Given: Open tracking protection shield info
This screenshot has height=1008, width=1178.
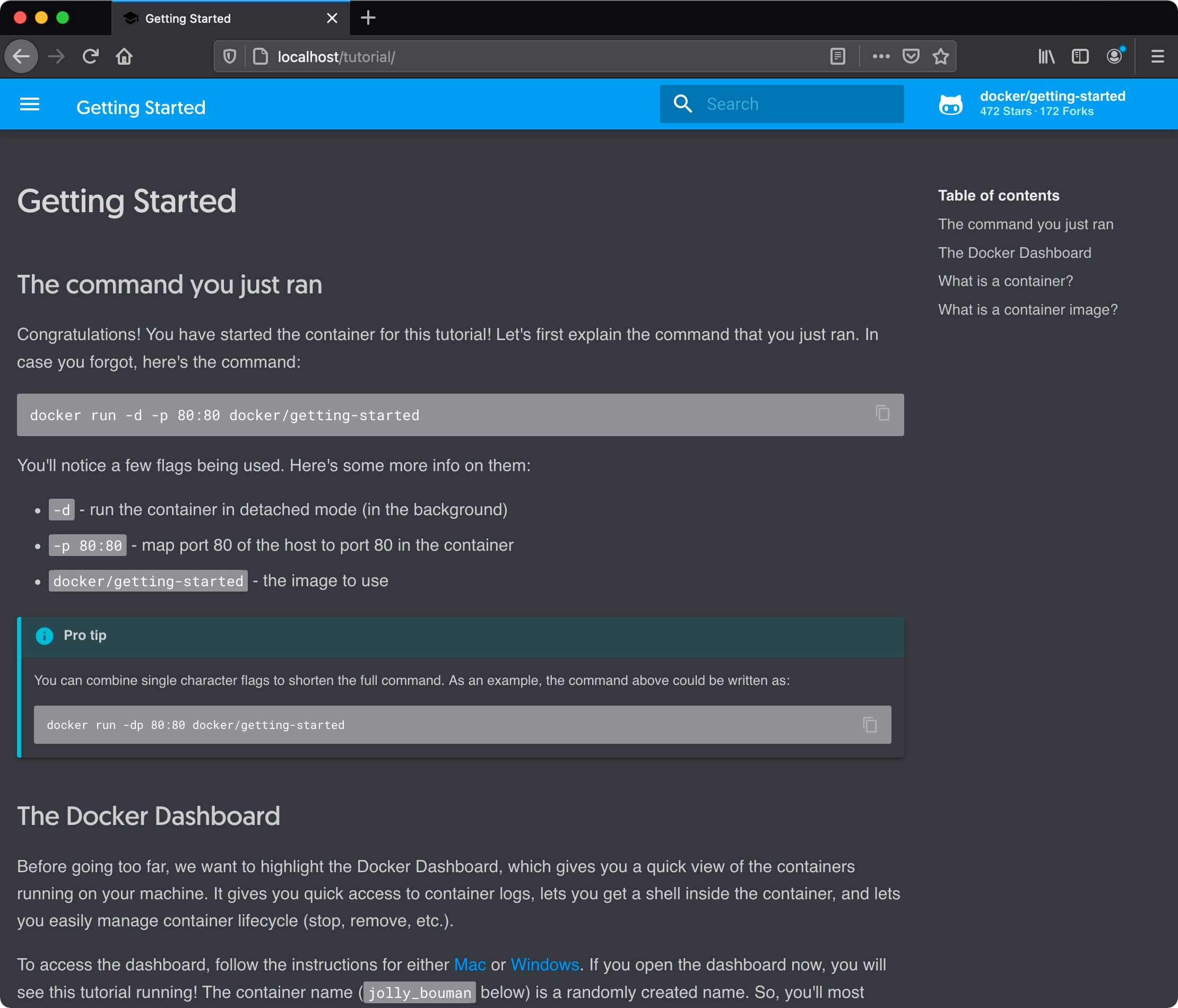Looking at the screenshot, I should 230,56.
